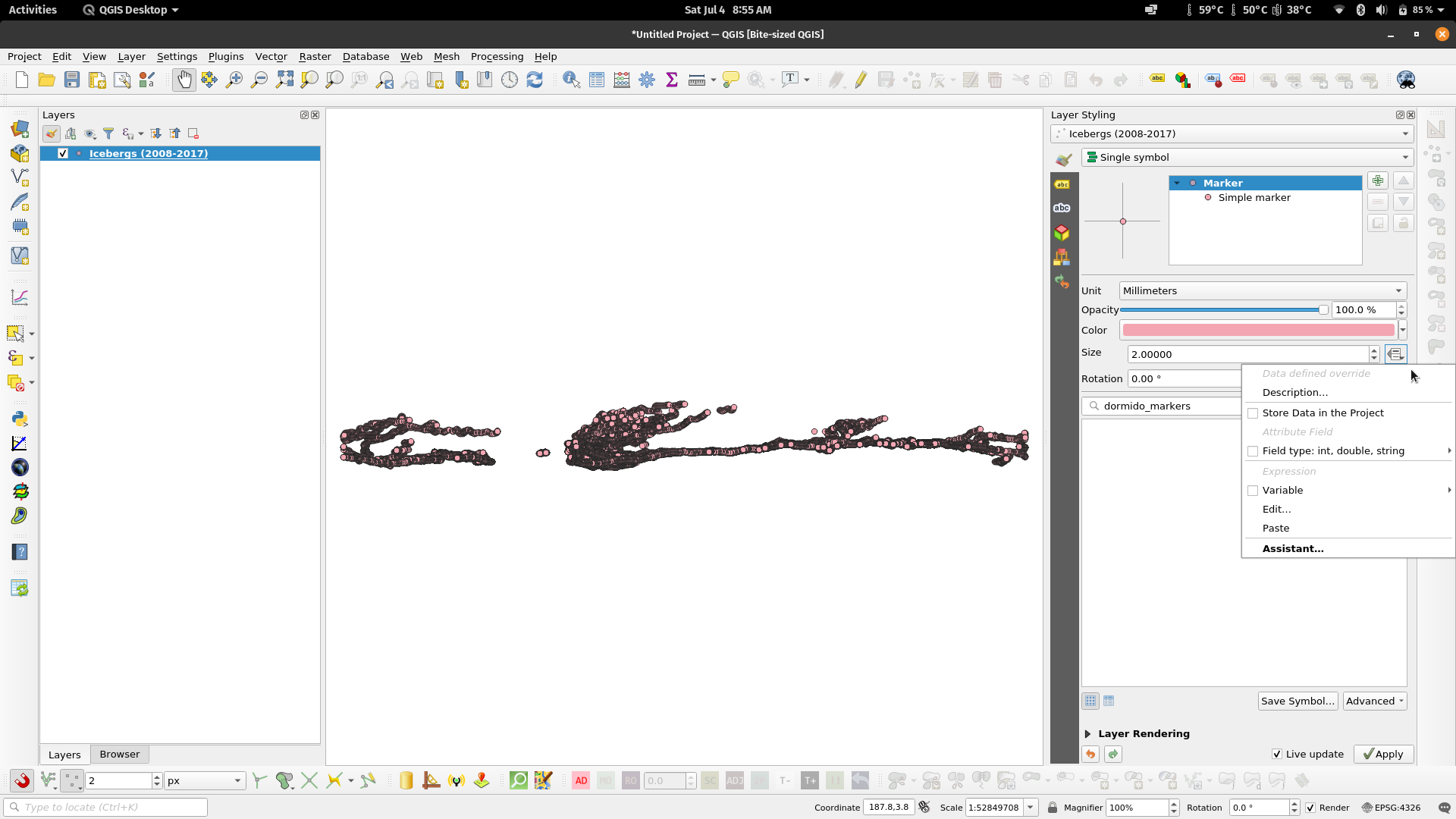The width and height of the screenshot is (1456, 819).
Task: Open the attribute table icon
Action: (597, 80)
